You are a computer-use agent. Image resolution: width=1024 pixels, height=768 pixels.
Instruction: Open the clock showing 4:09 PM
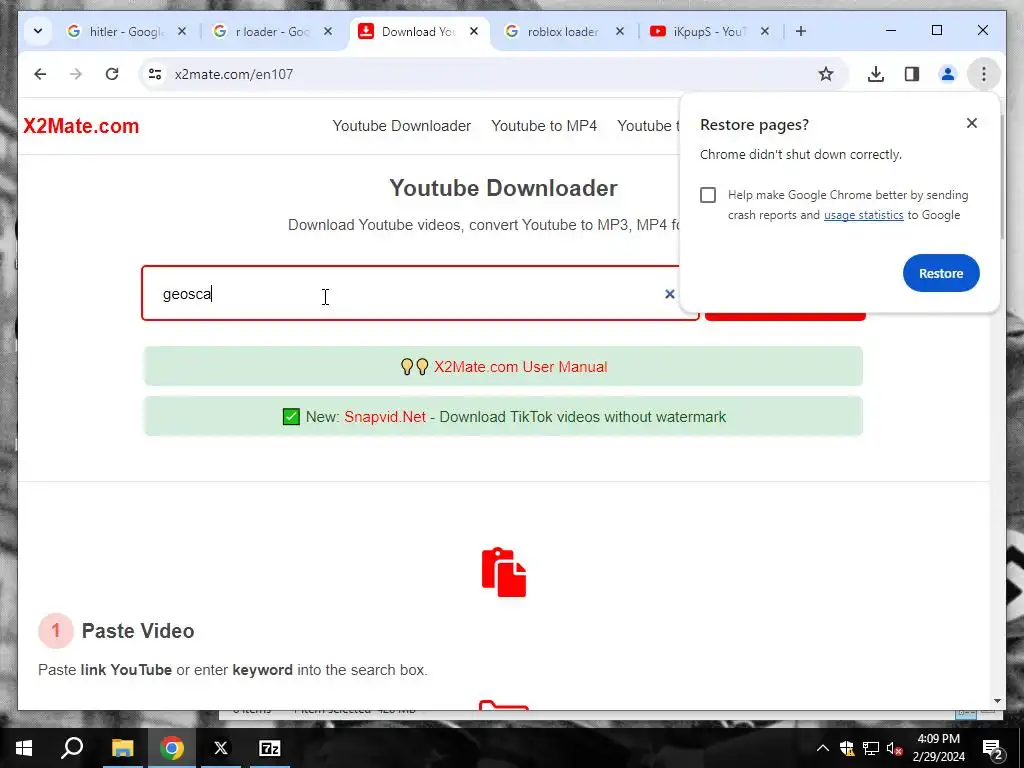tap(938, 748)
